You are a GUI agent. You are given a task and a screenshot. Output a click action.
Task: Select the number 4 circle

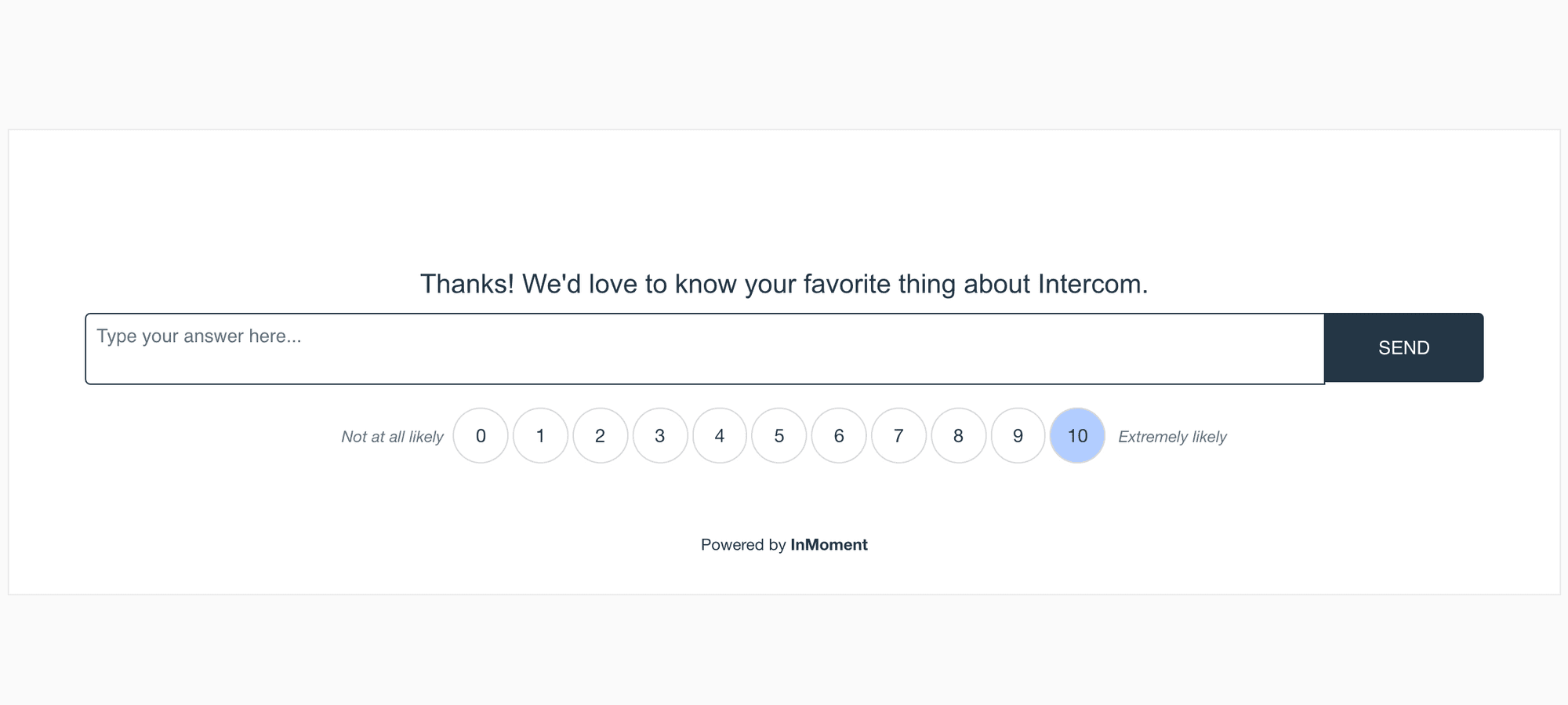(x=720, y=436)
